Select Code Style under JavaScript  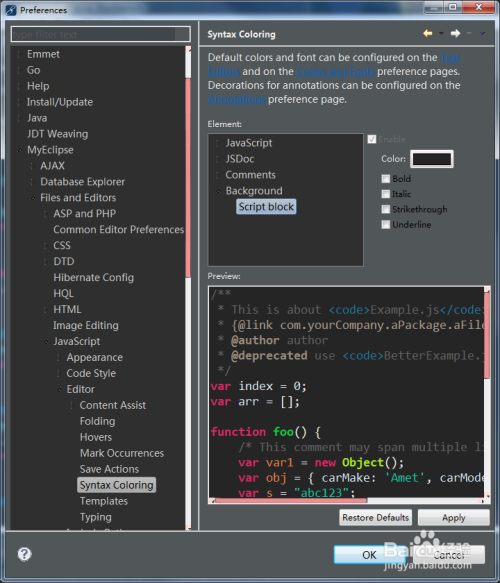pyautogui.click(x=91, y=374)
